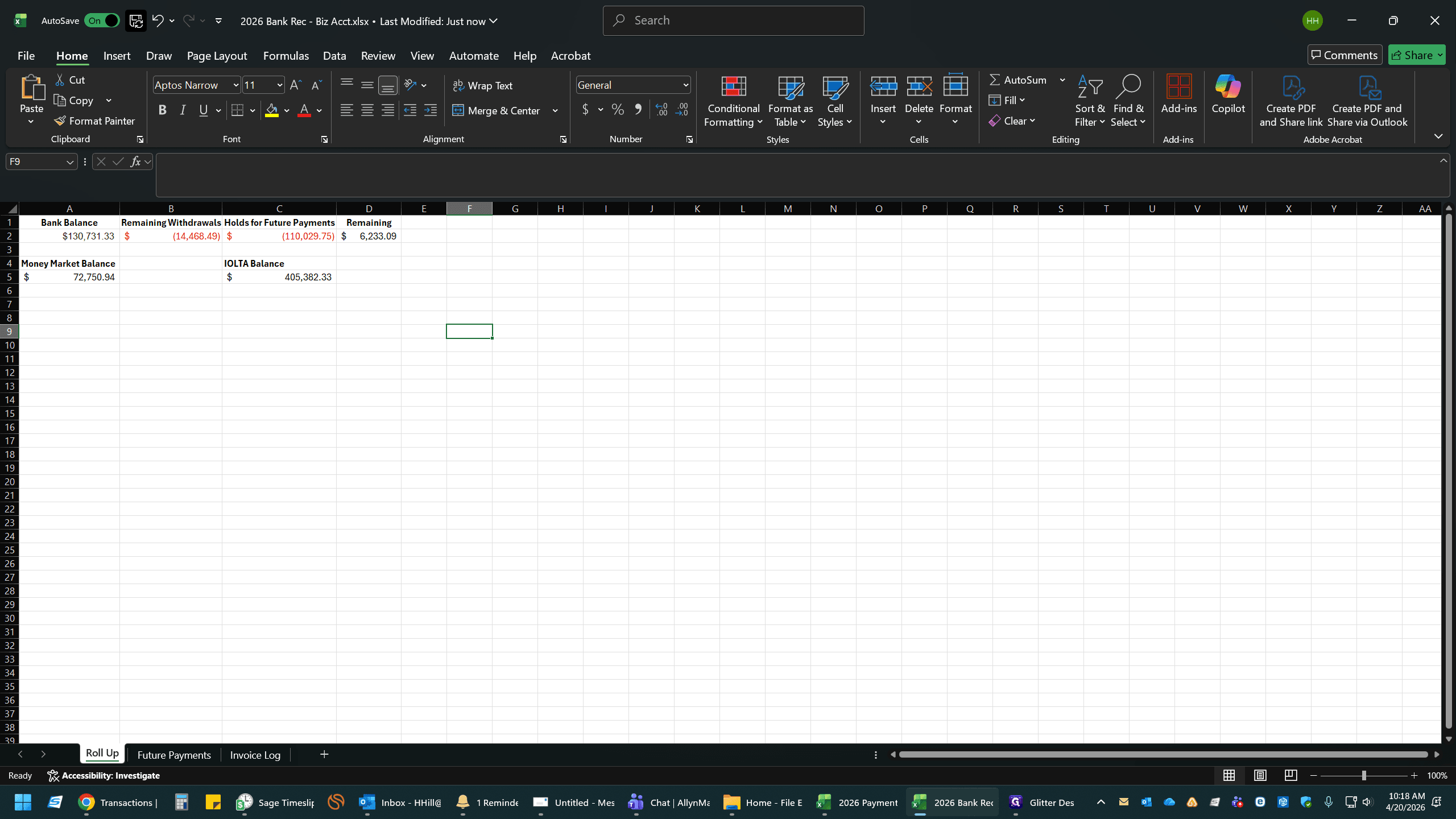
Task: Switch to Future Payments sheet
Action: pos(174,755)
